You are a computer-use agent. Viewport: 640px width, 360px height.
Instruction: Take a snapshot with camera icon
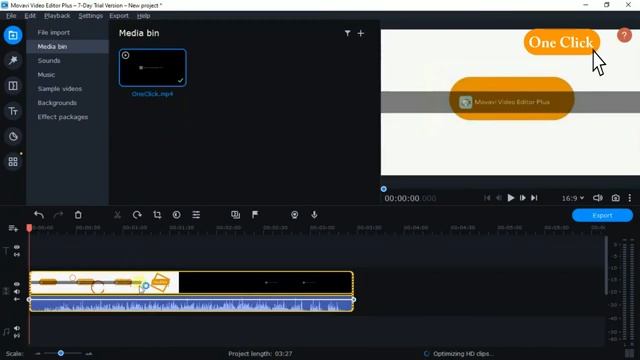point(616,198)
